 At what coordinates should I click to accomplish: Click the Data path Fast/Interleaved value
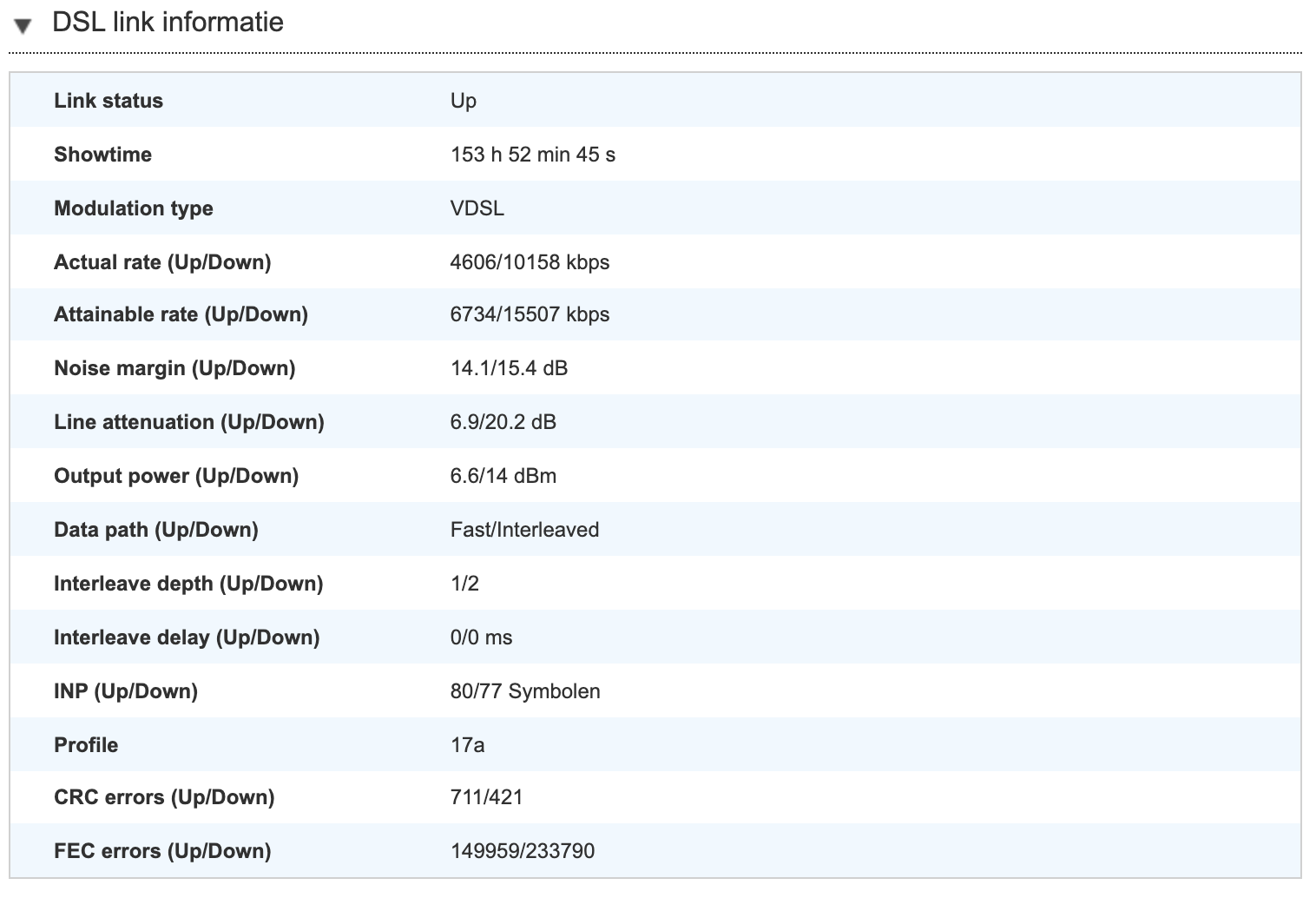click(x=523, y=529)
